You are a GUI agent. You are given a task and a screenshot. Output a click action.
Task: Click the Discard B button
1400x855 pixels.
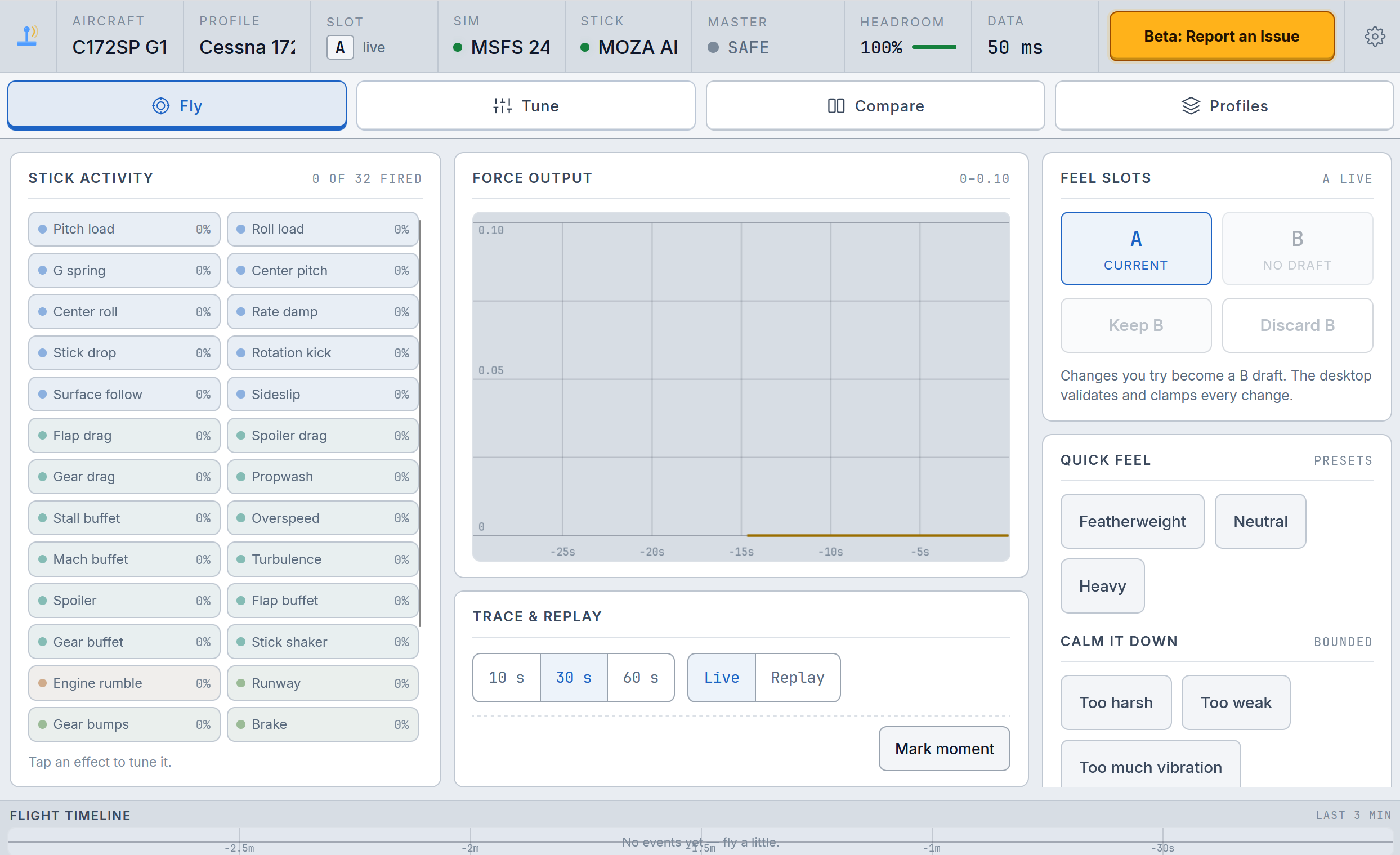point(1297,325)
